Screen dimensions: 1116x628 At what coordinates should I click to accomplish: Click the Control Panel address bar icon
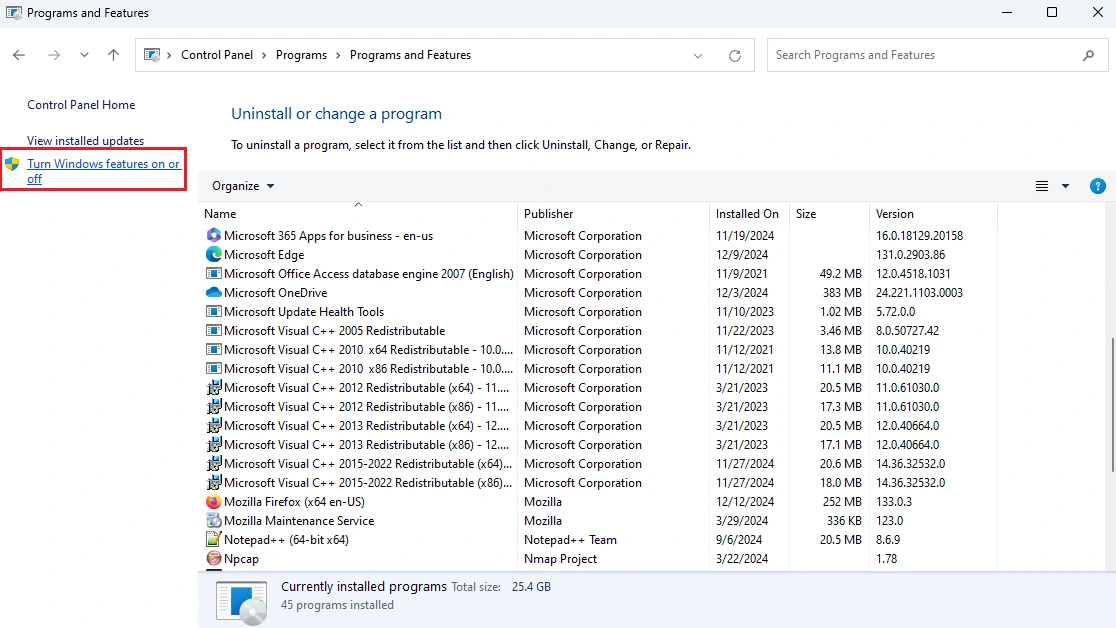point(152,55)
